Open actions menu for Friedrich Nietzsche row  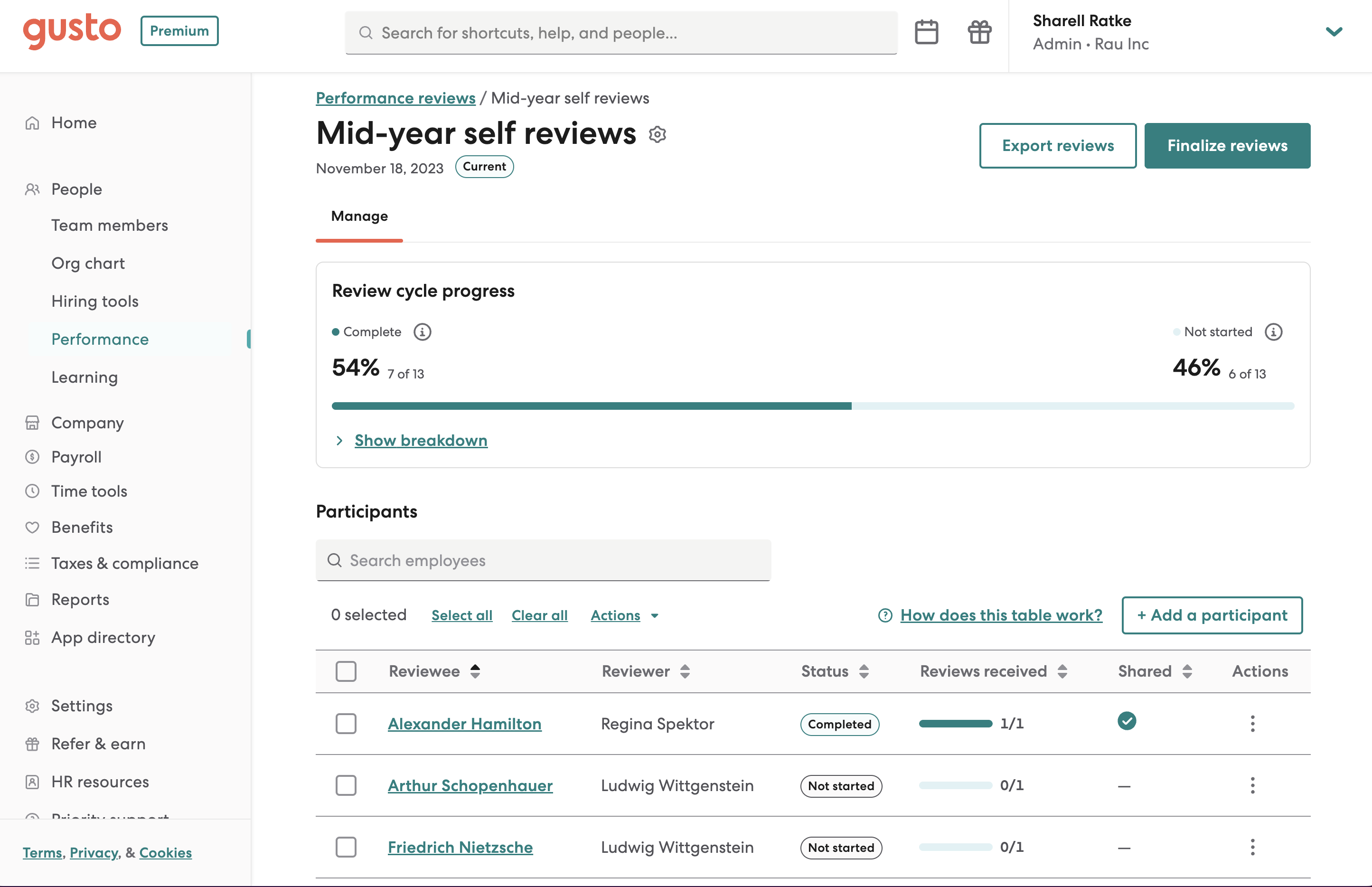tap(1252, 847)
